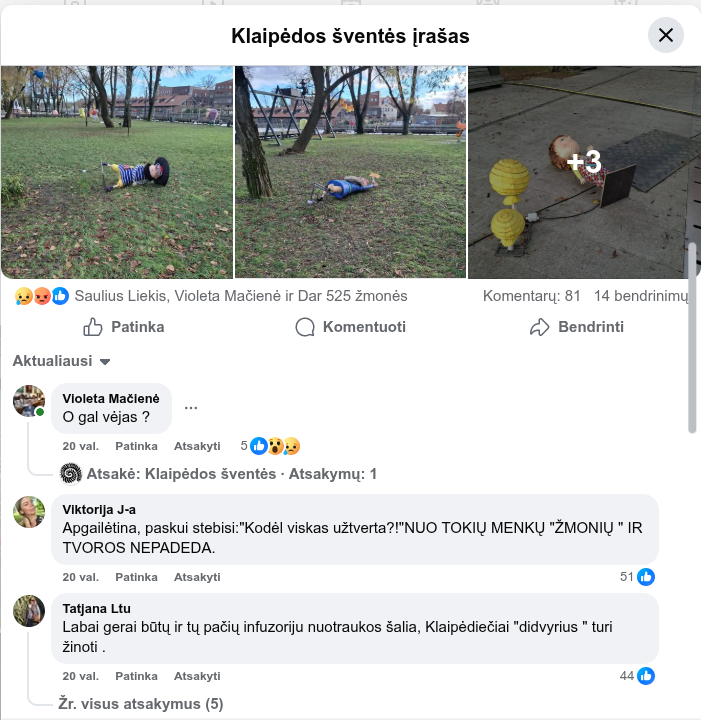
Task: Open the Aktualiausi comment sorting dropdown
Action: pos(61,361)
